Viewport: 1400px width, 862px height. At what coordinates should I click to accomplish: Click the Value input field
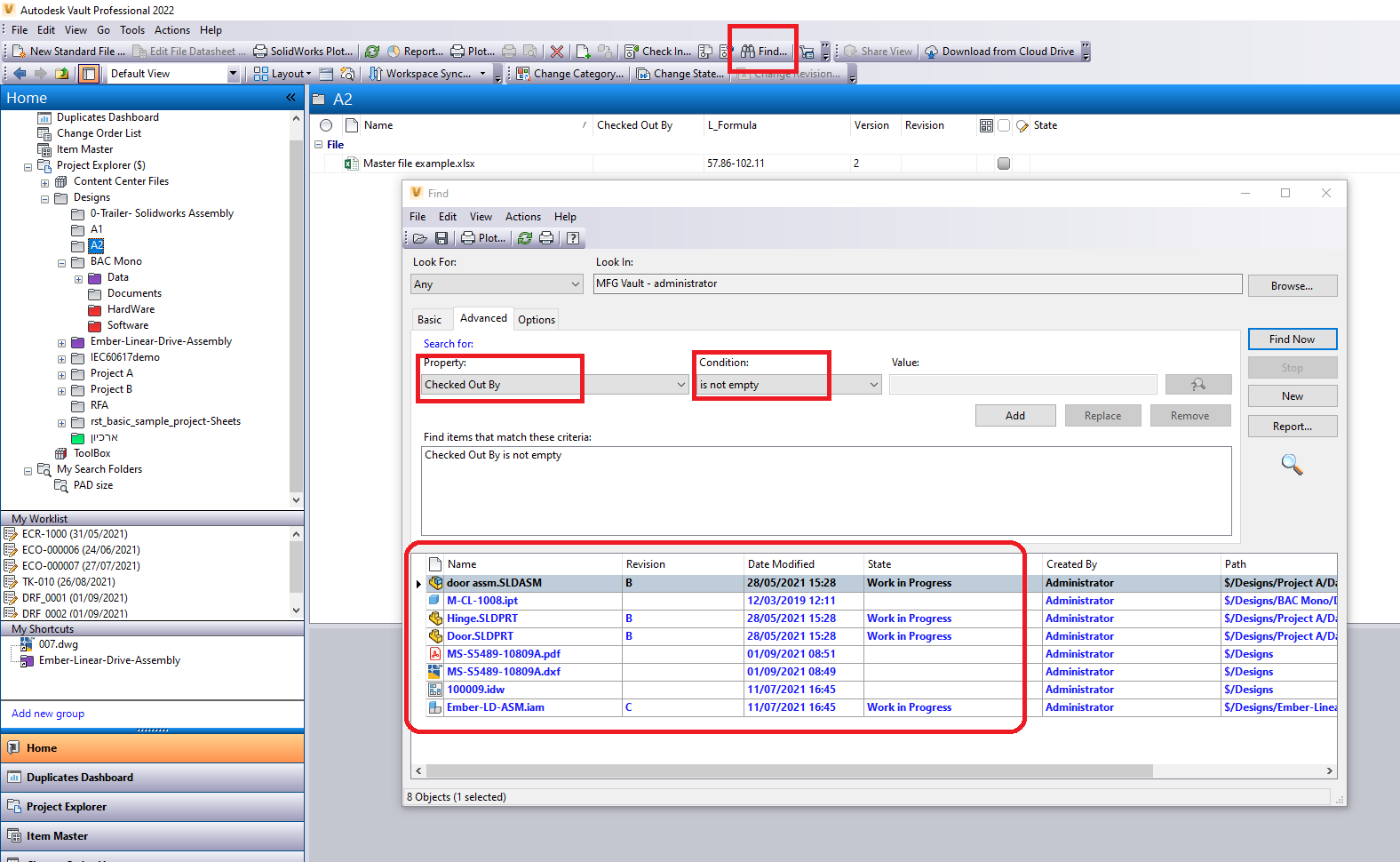click(1022, 384)
